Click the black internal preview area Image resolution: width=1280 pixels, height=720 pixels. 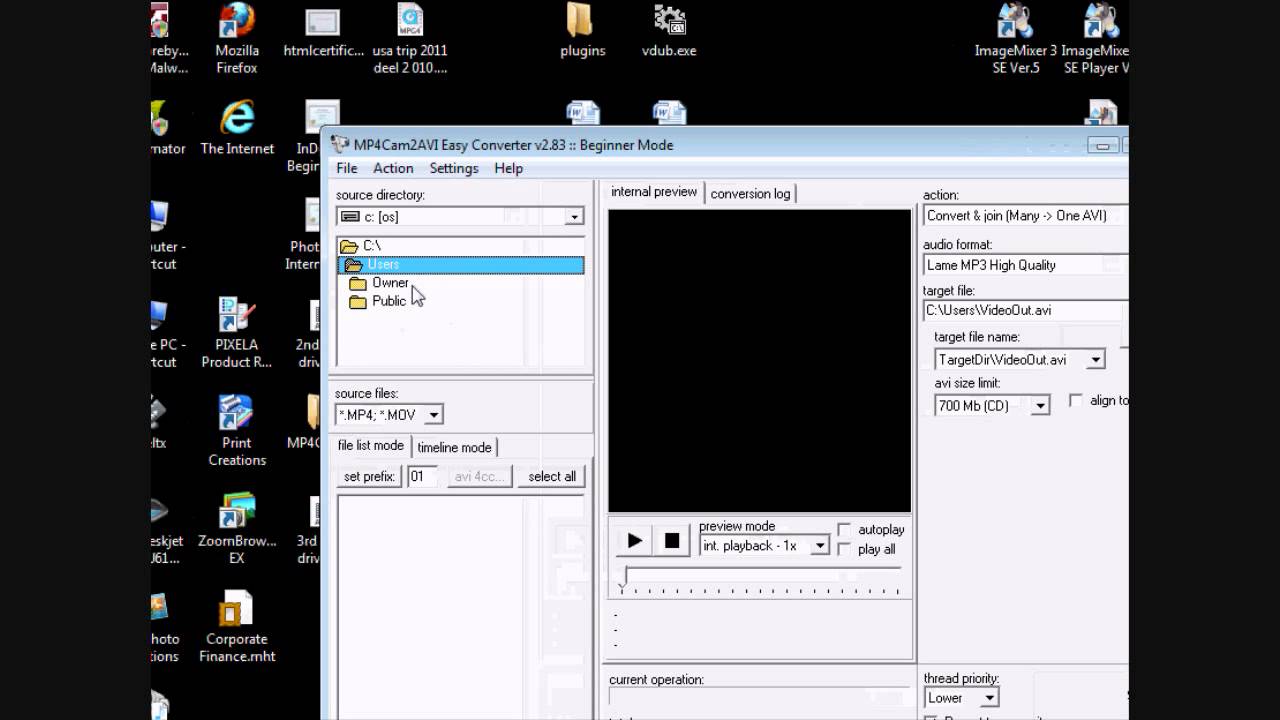coord(760,361)
